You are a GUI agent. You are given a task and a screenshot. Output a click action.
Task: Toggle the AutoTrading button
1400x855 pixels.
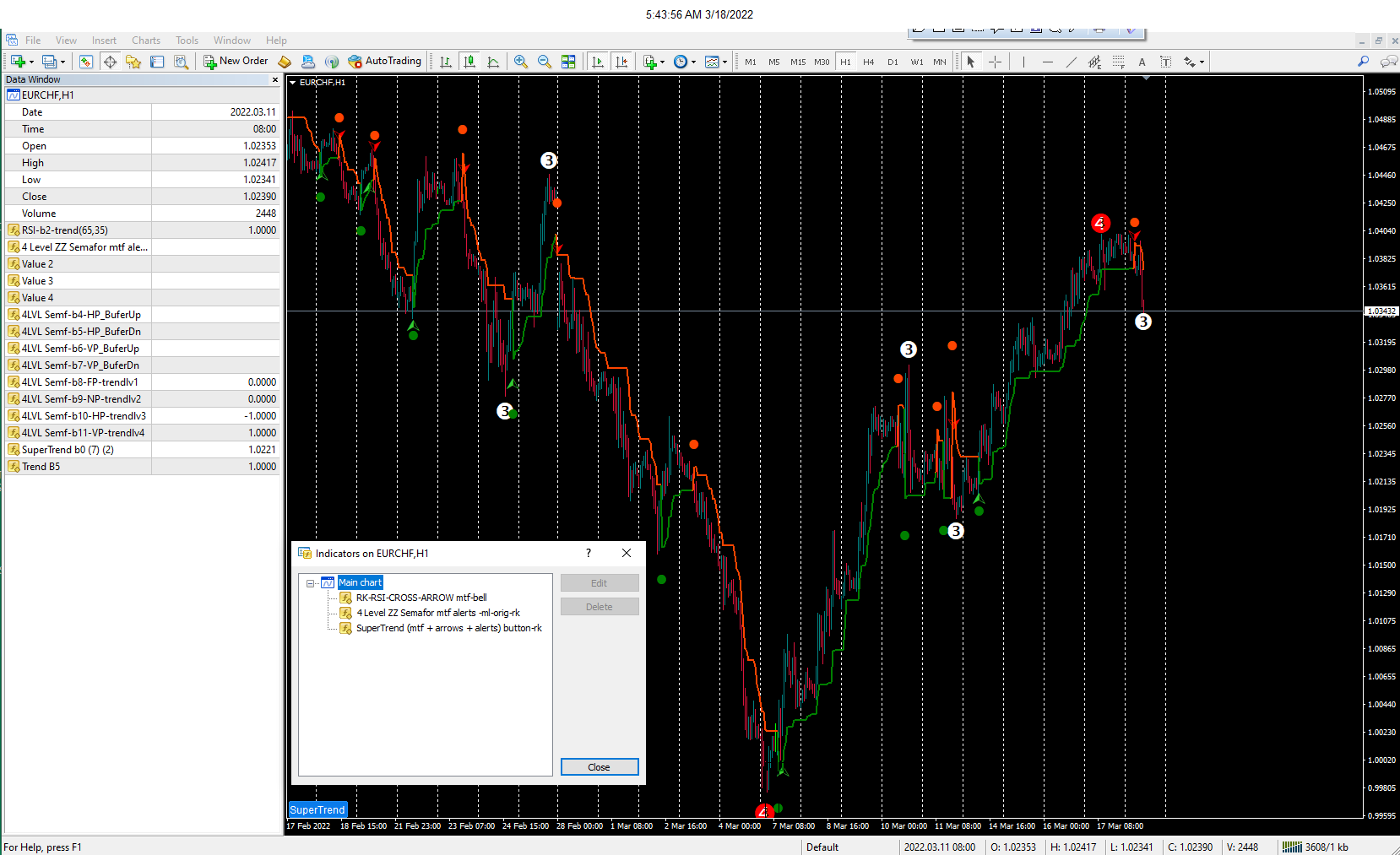(384, 62)
